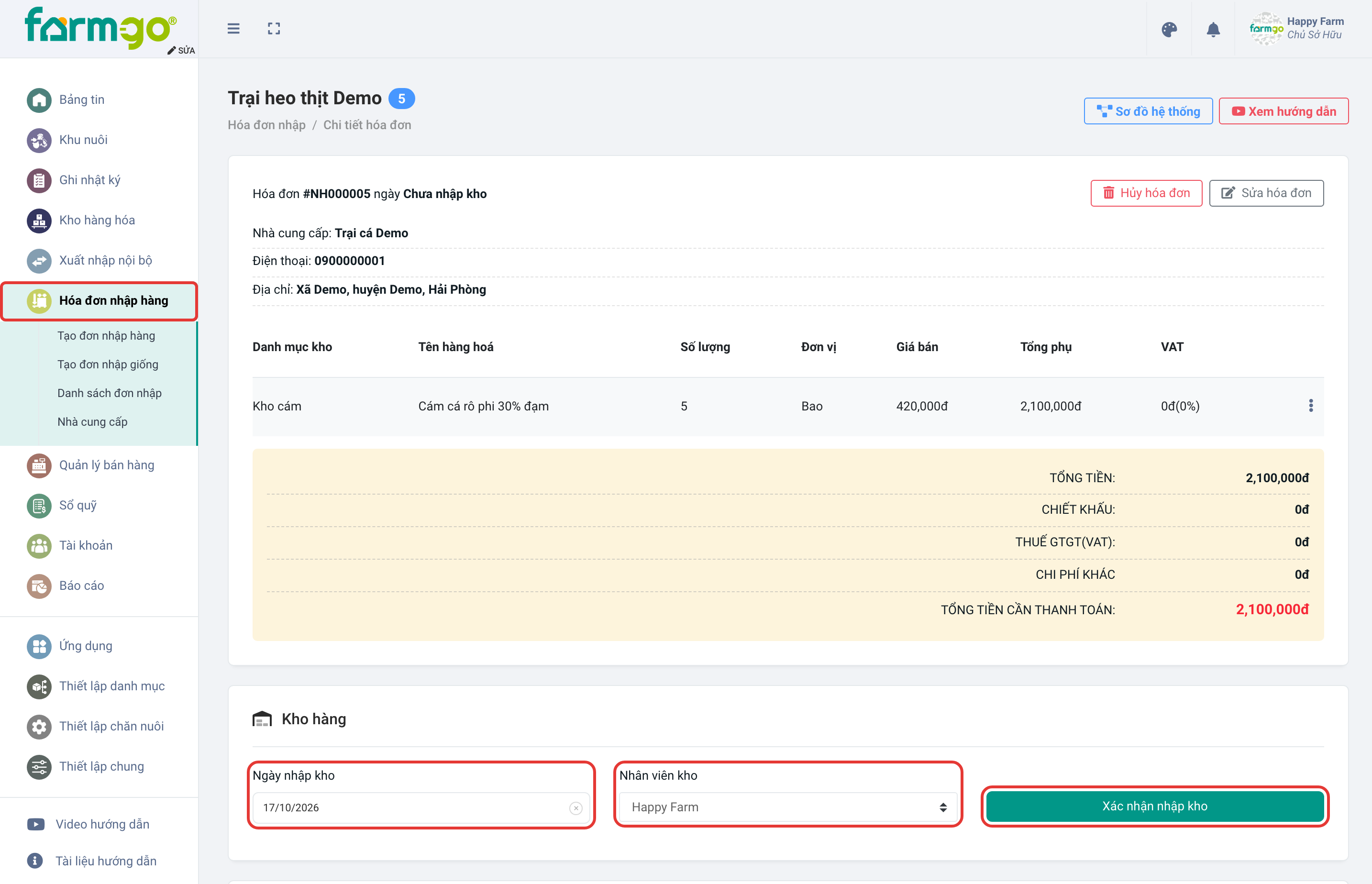
Task: Click the blue badge number 5
Action: (x=401, y=99)
